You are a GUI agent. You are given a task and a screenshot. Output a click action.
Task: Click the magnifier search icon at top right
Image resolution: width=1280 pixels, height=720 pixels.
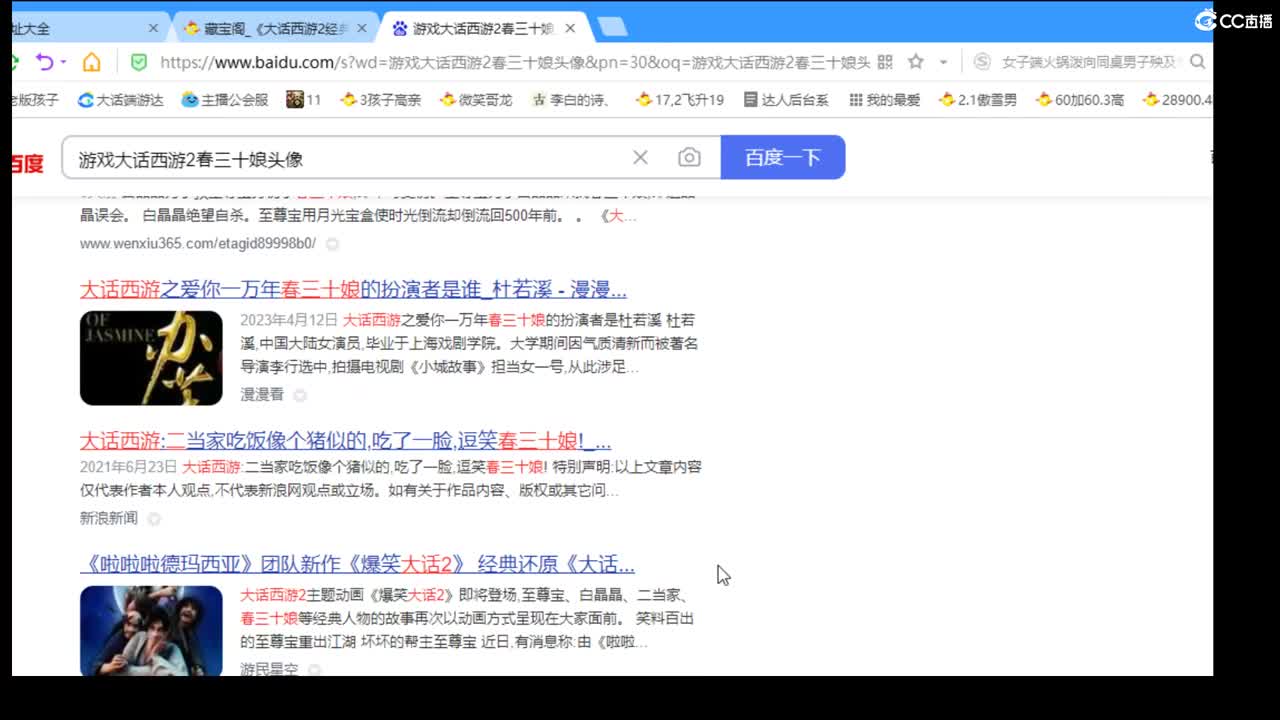(x=1198, y=62)
